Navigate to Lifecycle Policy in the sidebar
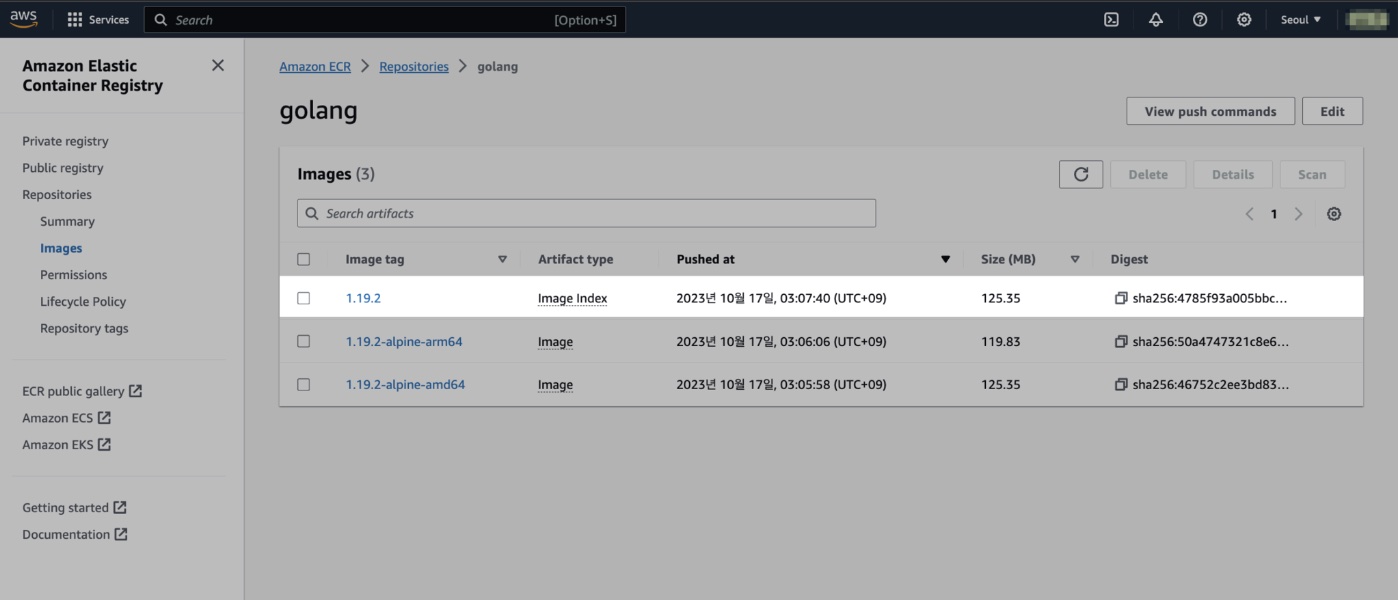 click(x=86, y=300)
